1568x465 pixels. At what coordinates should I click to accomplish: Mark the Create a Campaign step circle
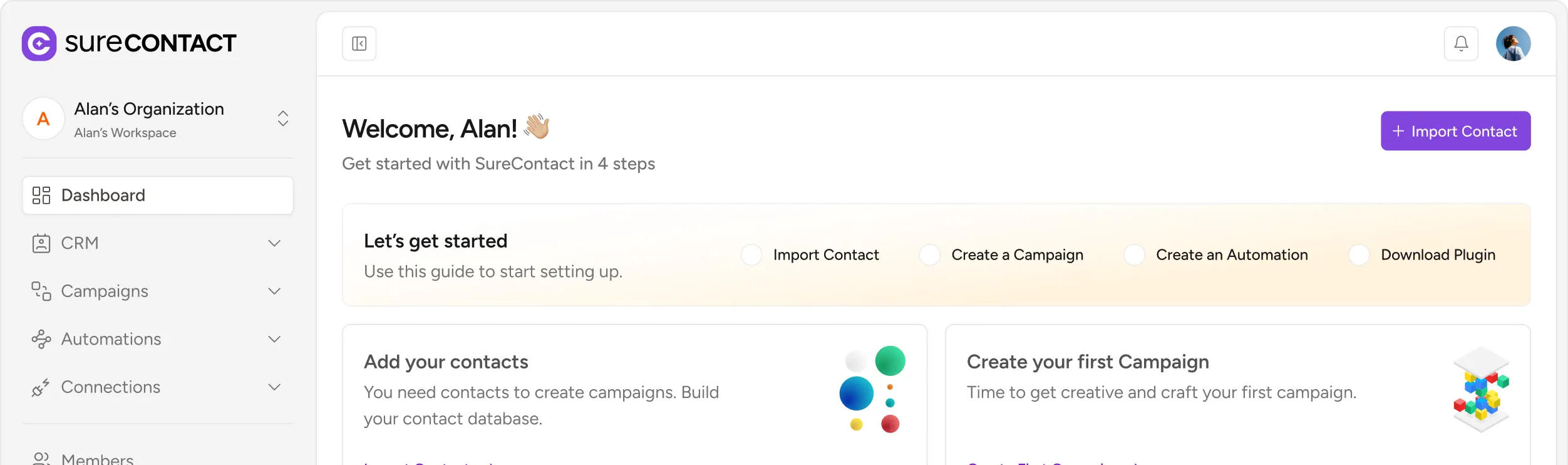coord(929,255)
